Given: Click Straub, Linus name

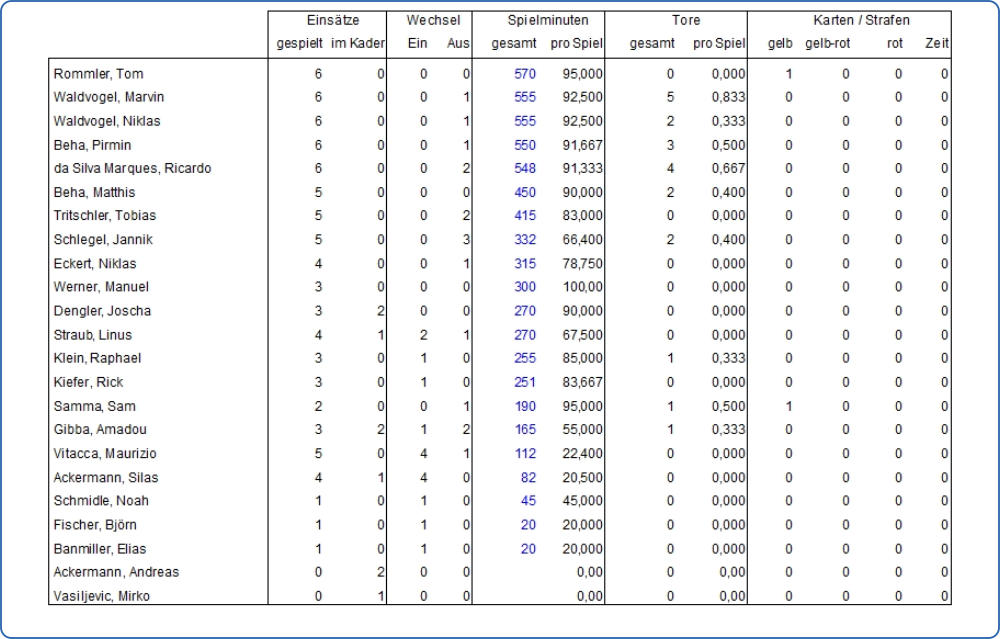Looking at the screenshot, I should pyautogui.click(x=92, y=335).
